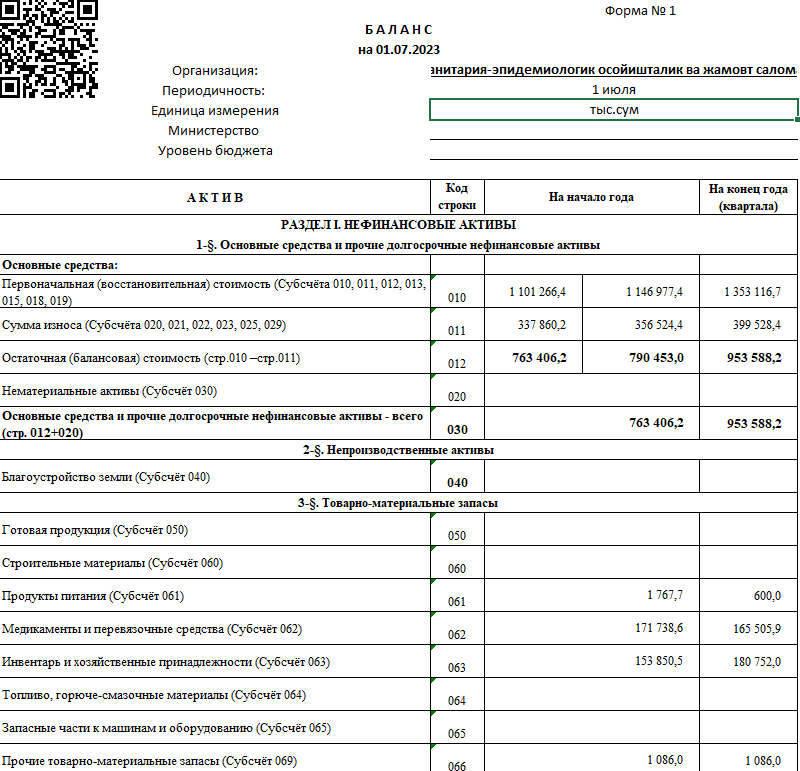Click the 'Периодичность:' label
Screen dimensions: 800x771
click(214, 90)
